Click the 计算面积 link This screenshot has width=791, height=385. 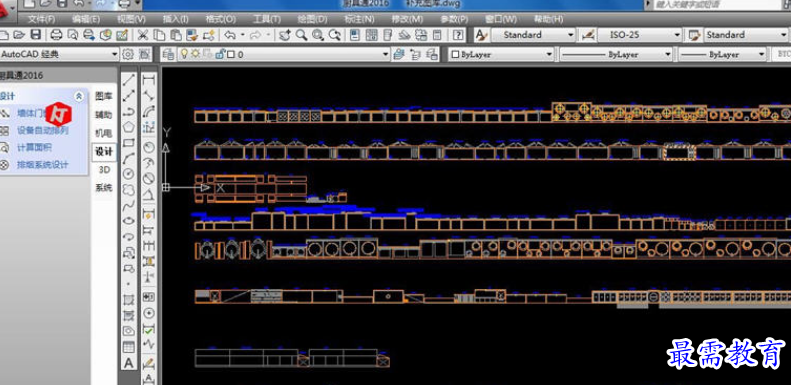pyautogui.click(x=34, y=148)
